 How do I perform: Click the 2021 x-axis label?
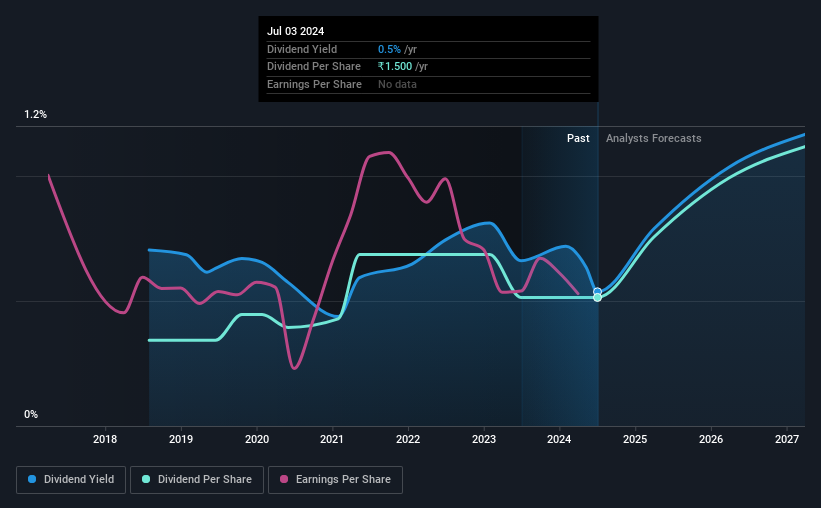pyautogui.click(x=332, y=439)
